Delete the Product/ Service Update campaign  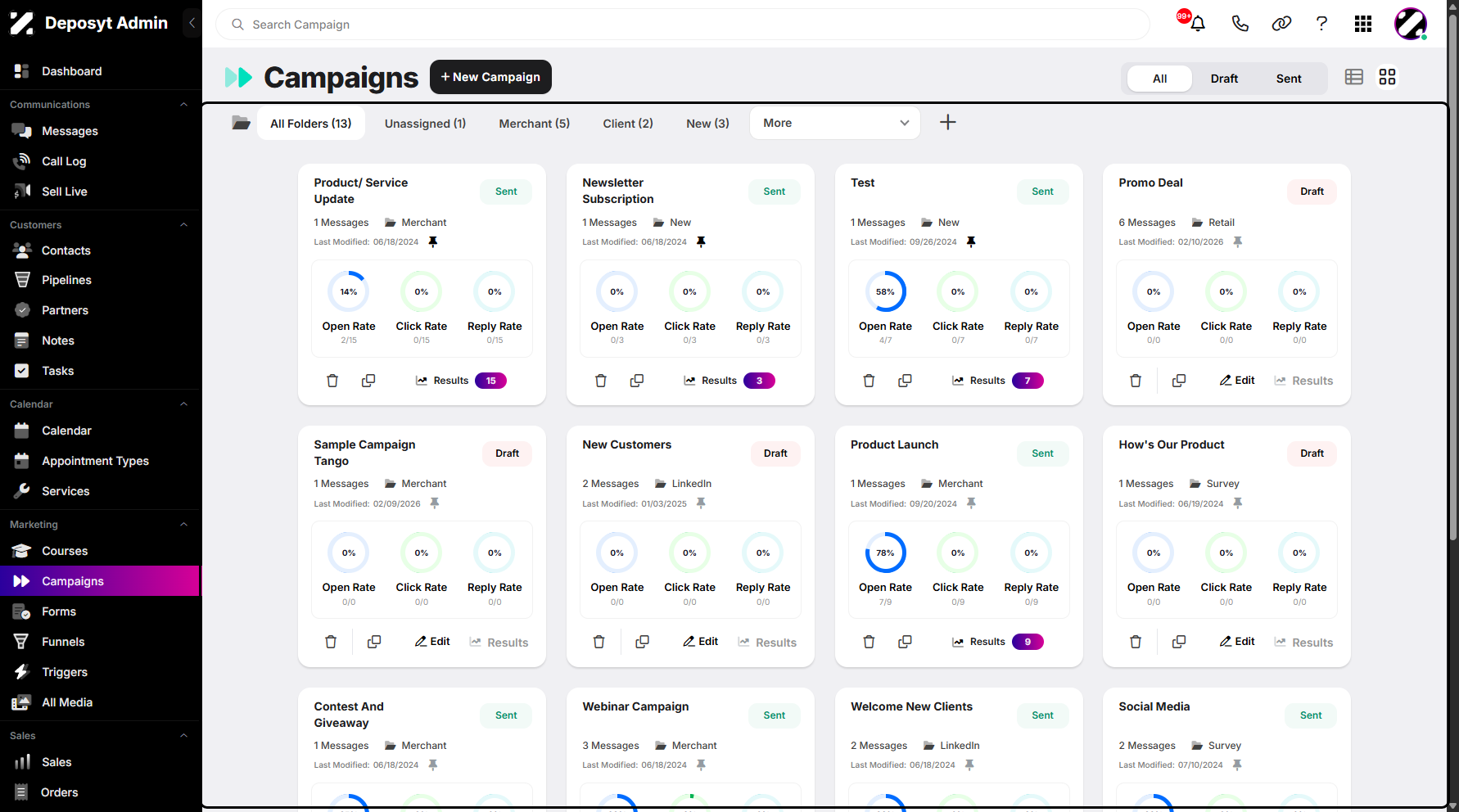(332, 381)
